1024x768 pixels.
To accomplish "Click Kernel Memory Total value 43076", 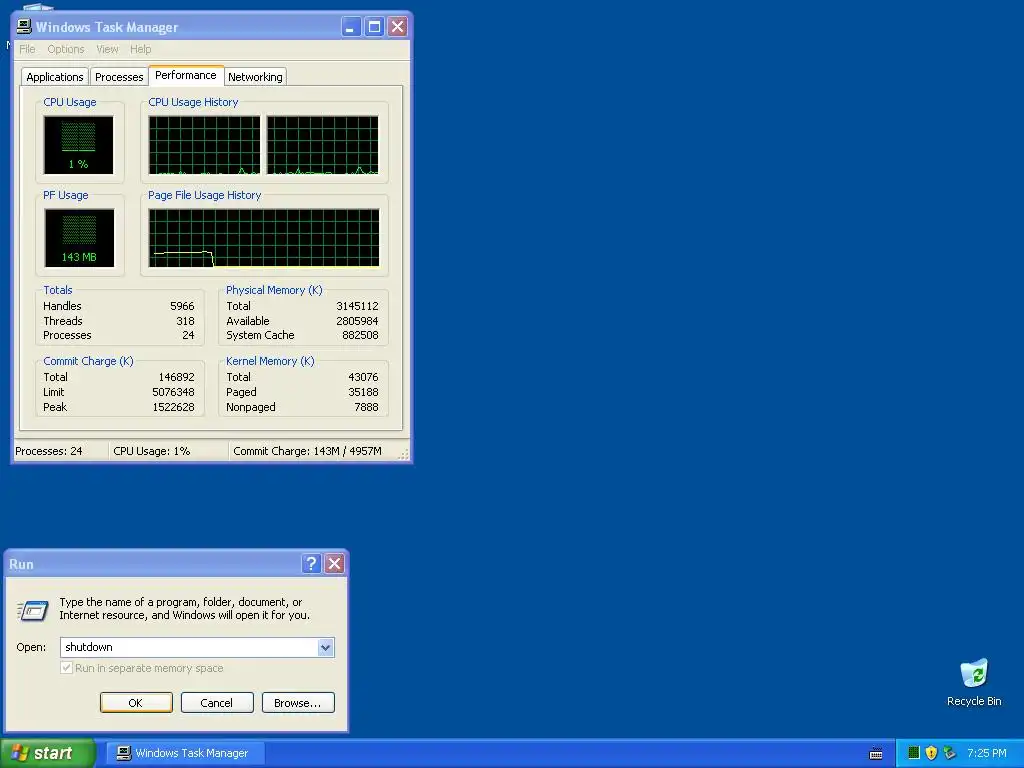I will tap(363, 377).
